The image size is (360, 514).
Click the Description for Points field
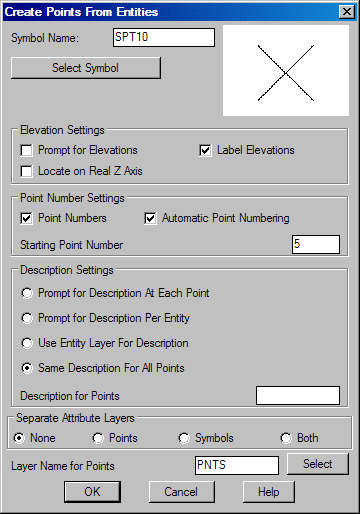(x=298, y=395)
